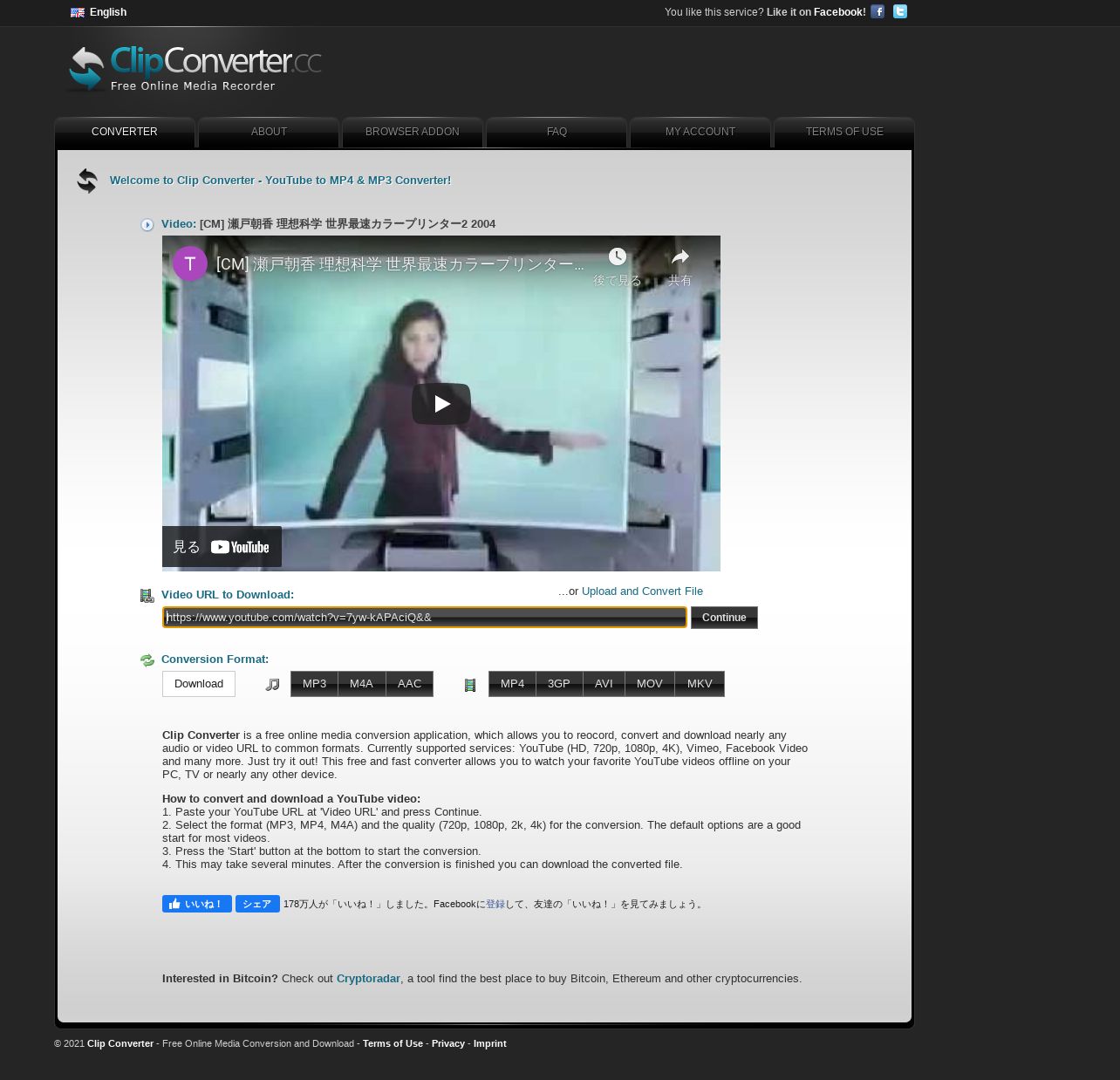
Task: Open footer Privacy link
Action: 448,1043
